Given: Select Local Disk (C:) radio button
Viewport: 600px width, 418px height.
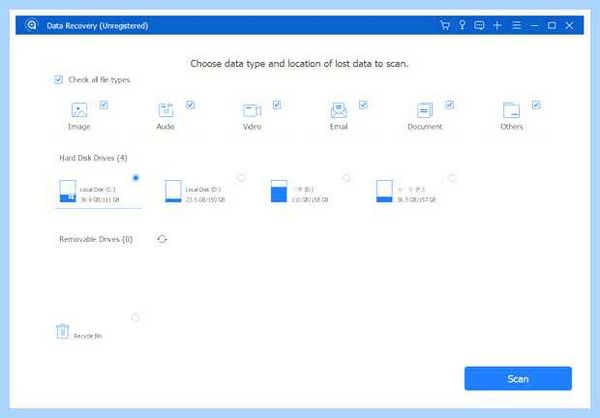Looking at the screenshot, I should (x=135, y=178).
